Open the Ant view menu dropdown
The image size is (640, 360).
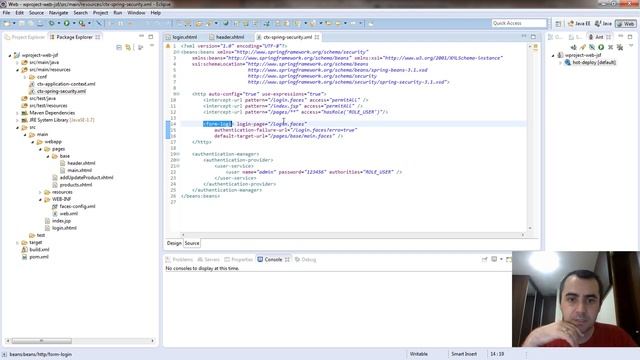(x=631, y=46)
